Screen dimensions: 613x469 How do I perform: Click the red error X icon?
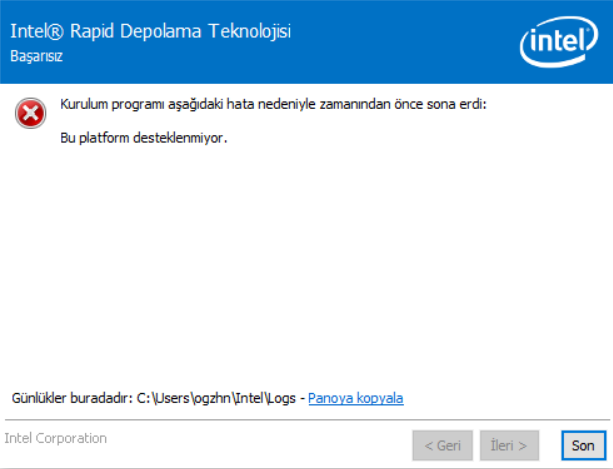[31, 114]
